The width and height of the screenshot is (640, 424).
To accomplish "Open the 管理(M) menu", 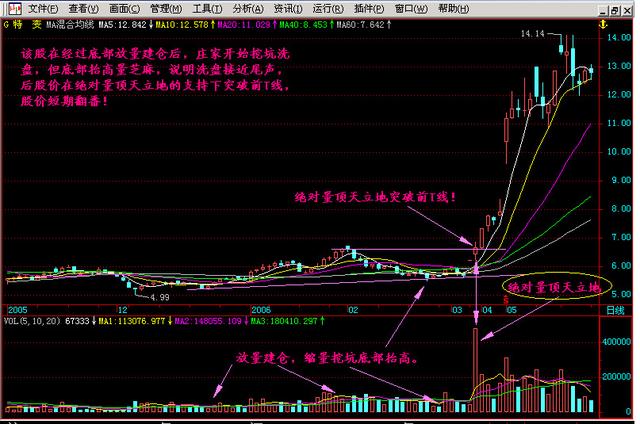I will (x=166, y=9).
